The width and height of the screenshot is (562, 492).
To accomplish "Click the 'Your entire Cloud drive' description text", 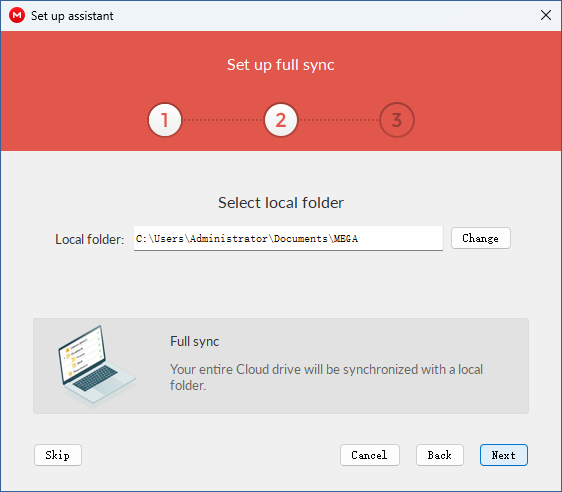I will (x=326, y=377).
